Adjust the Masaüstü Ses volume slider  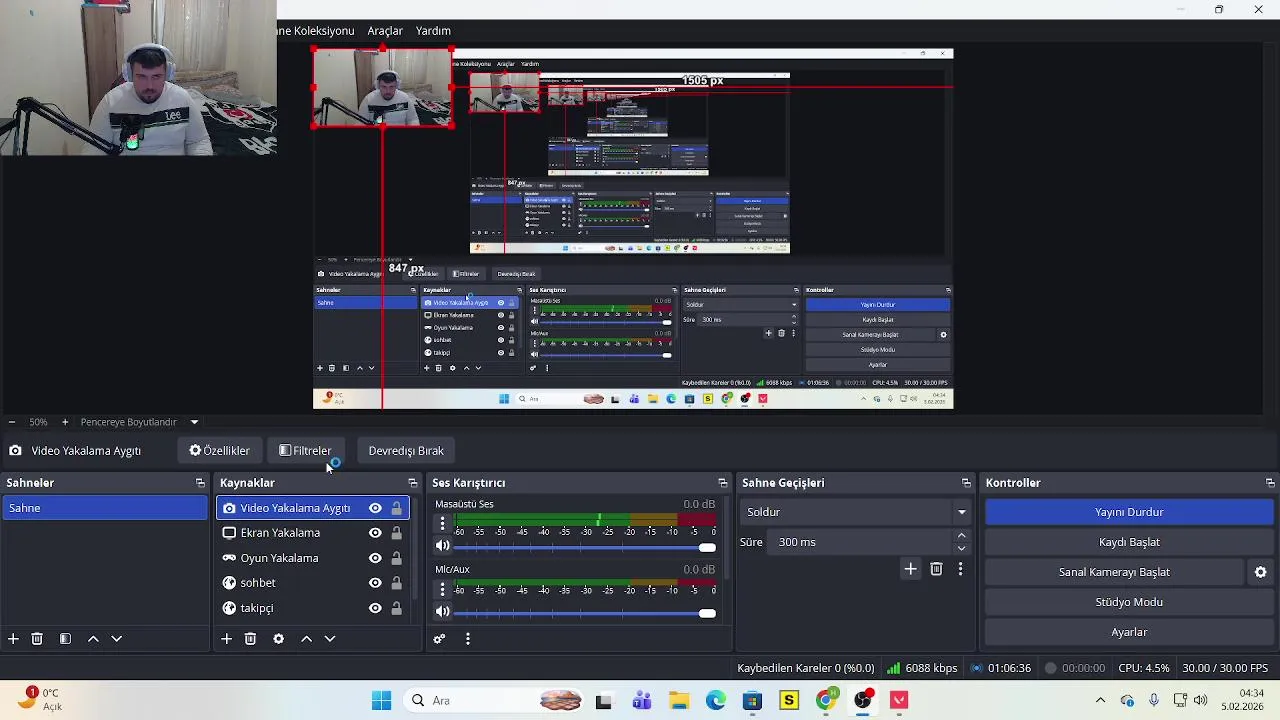click(x=586, y=547)
